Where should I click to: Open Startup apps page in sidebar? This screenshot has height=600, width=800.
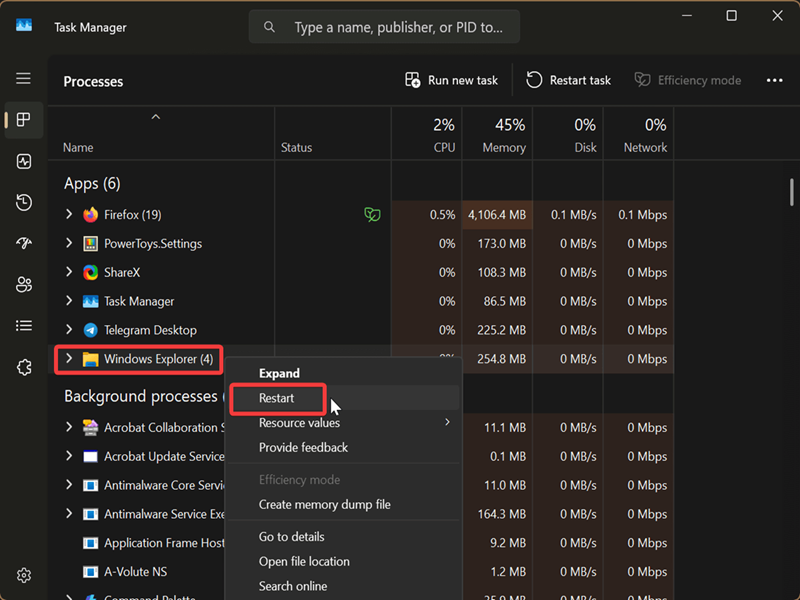tap(24, 244)
